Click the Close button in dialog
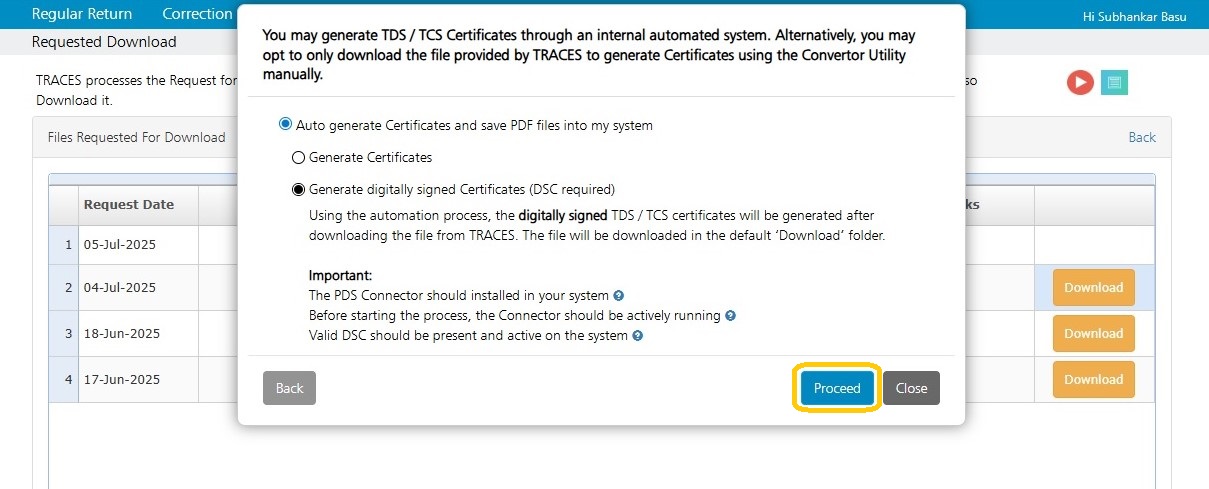Image resolution: width=1209 pixels, height=489 pixels. (x=911, y=388)
